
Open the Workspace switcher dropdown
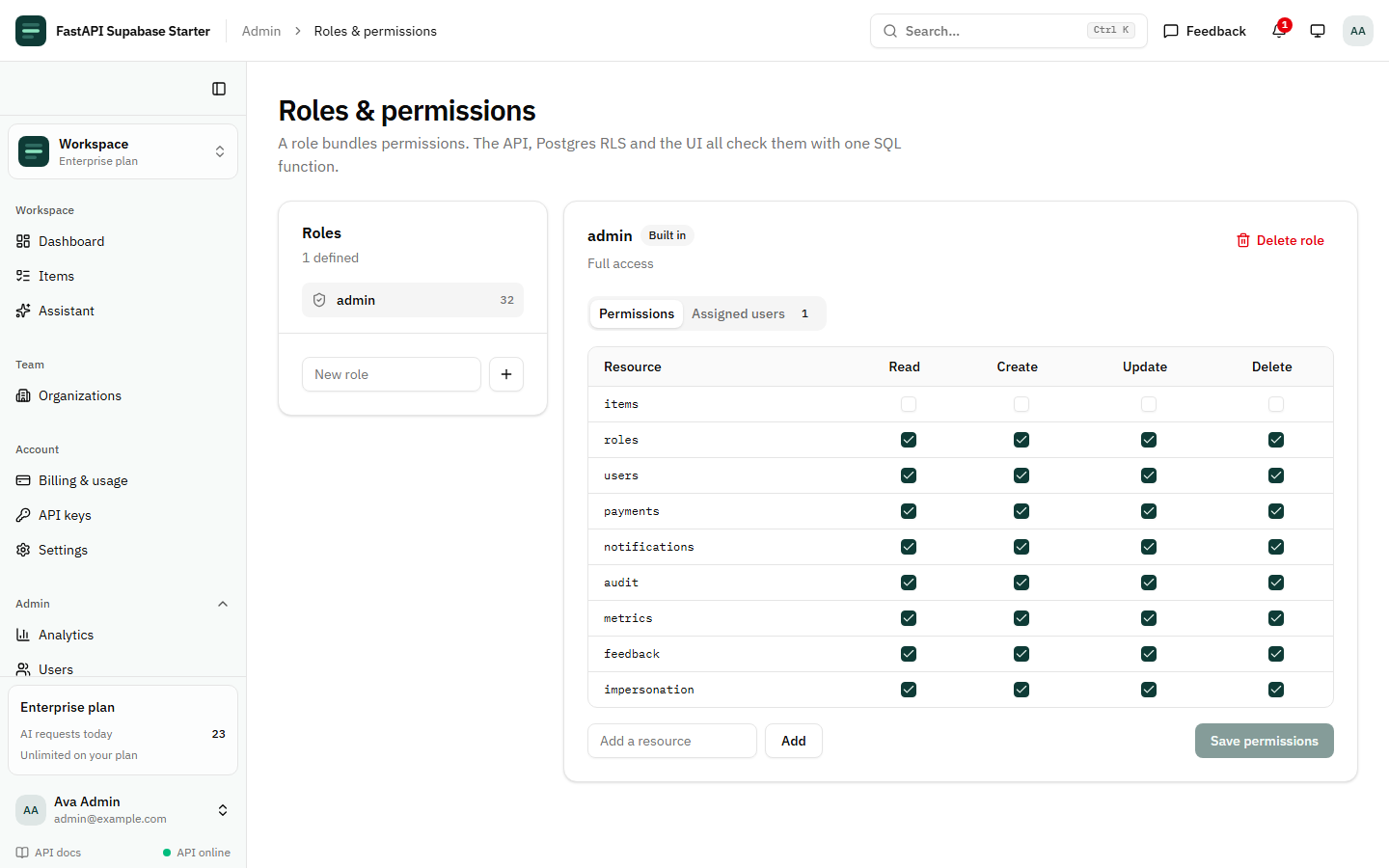point(123,151)
